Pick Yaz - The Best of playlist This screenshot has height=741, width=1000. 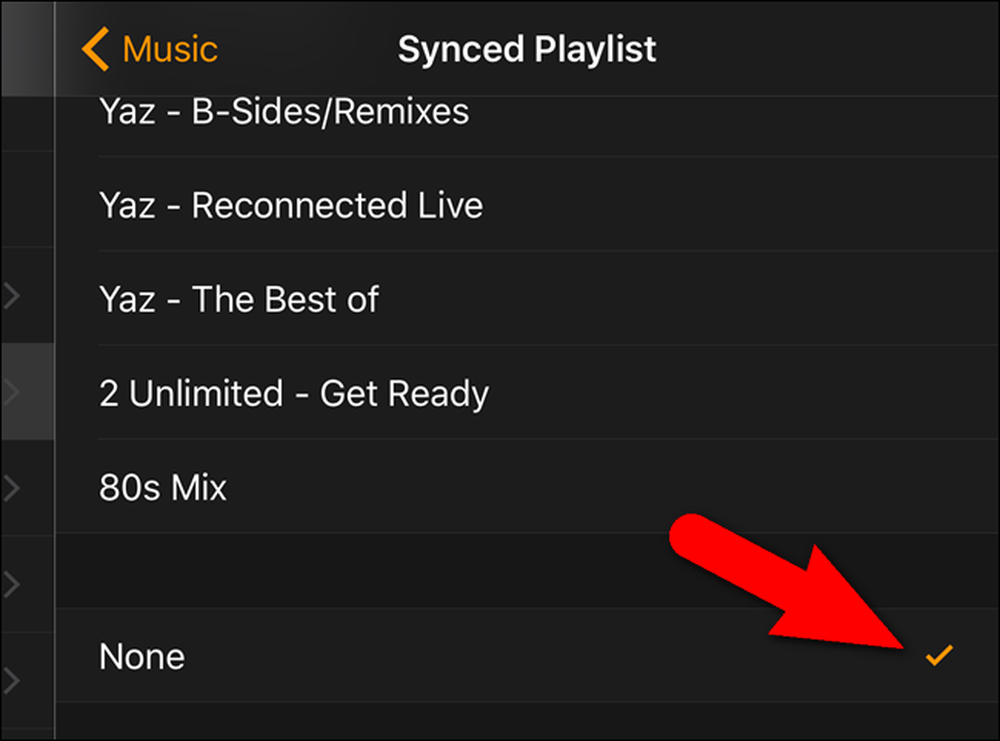click(527, 298)
